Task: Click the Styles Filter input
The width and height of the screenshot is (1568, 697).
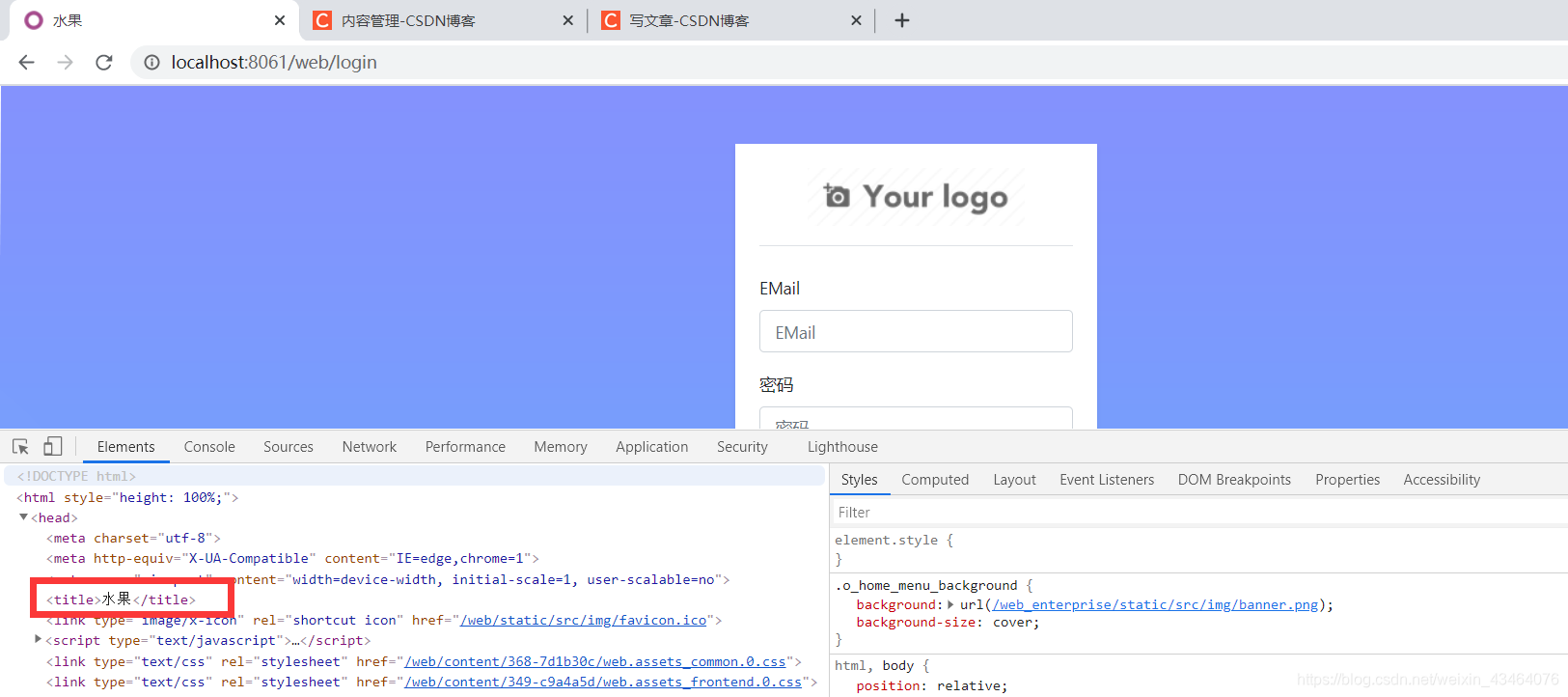Action: click(1199, 513)
